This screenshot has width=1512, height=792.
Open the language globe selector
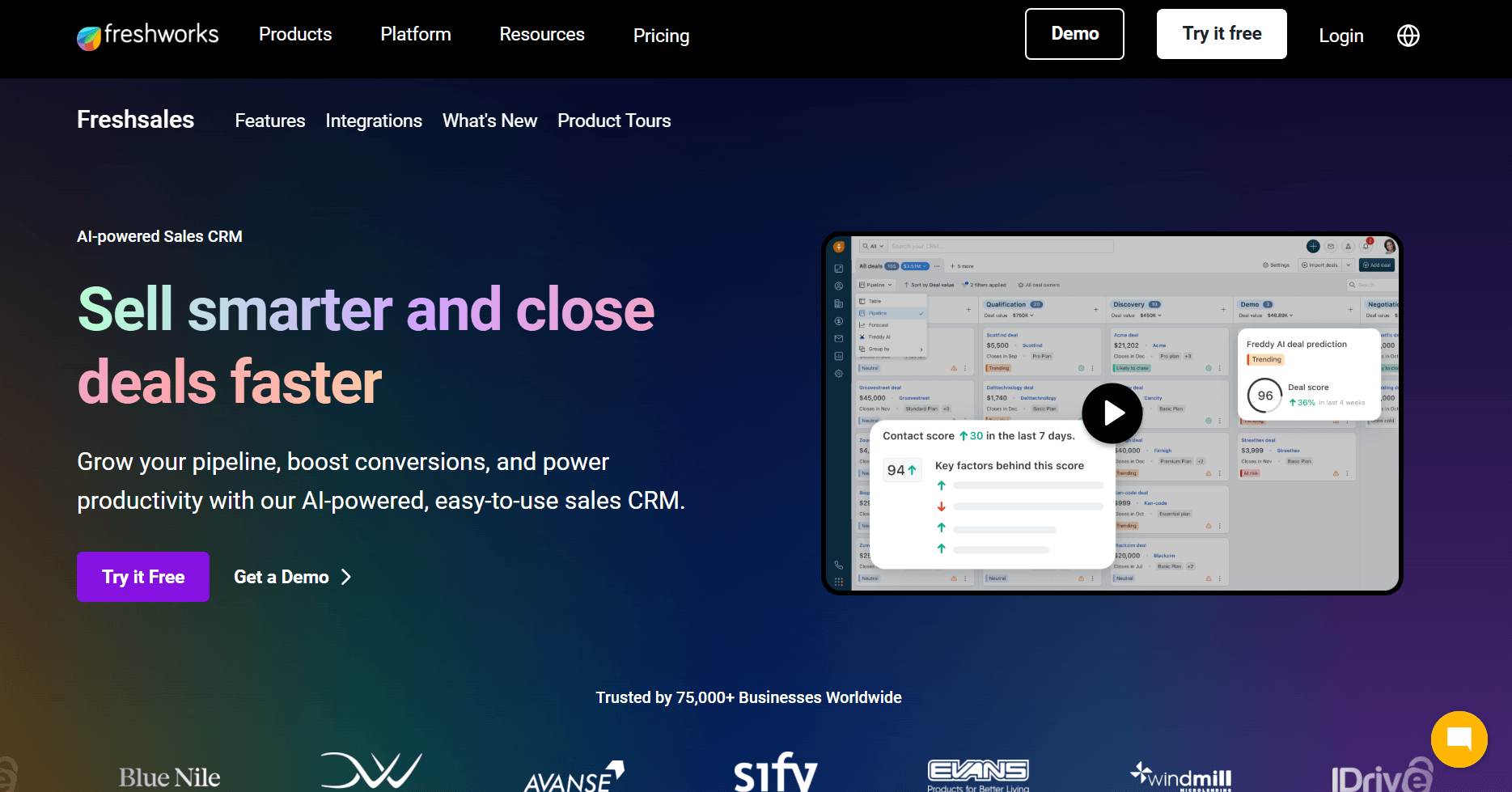(x=1408, y=36)
